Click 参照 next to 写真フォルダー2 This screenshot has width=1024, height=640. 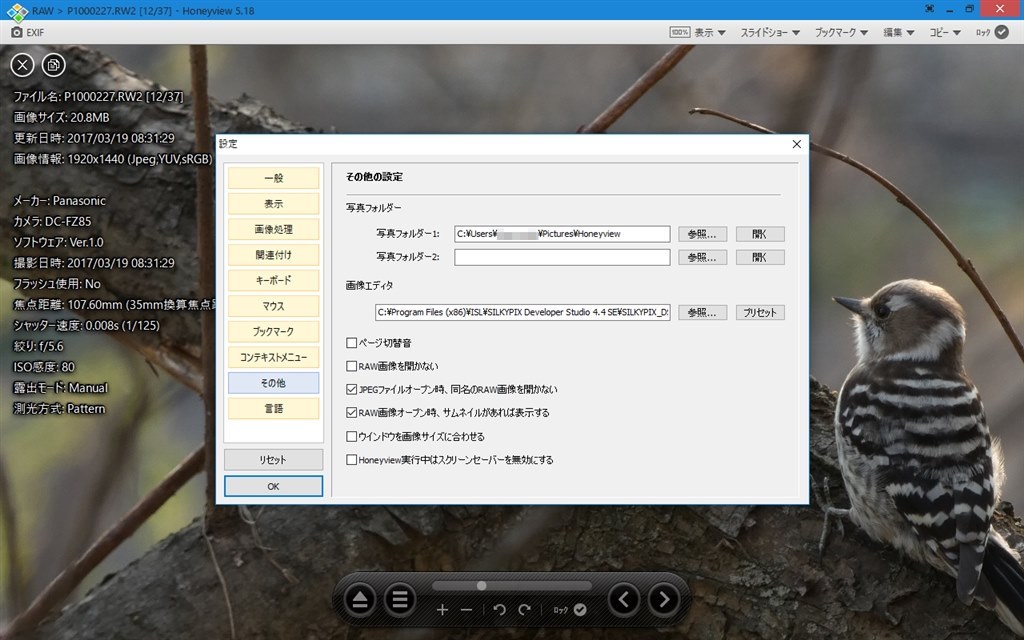tap(702, 257)
